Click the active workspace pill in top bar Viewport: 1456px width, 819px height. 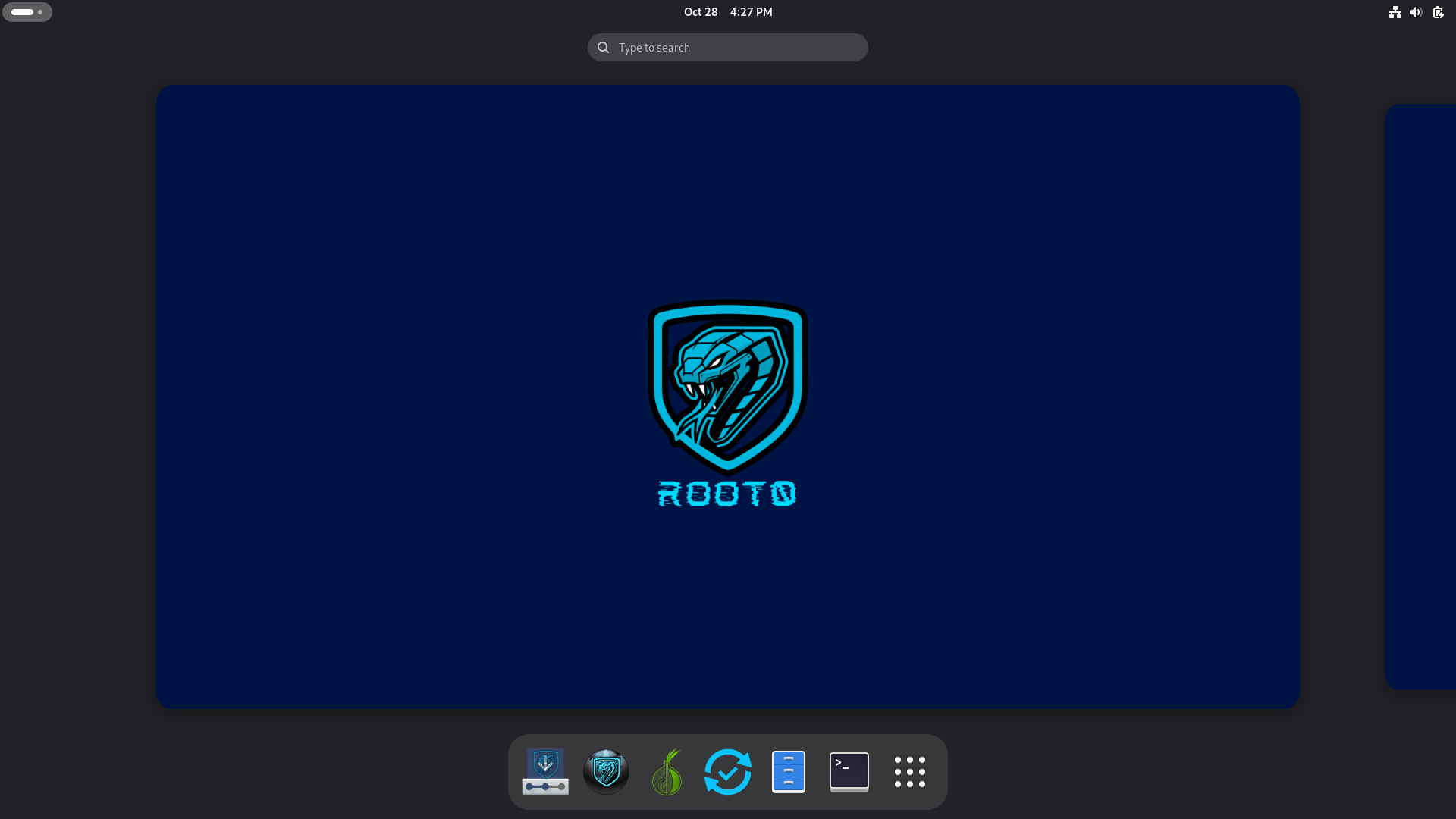point(22,12)
